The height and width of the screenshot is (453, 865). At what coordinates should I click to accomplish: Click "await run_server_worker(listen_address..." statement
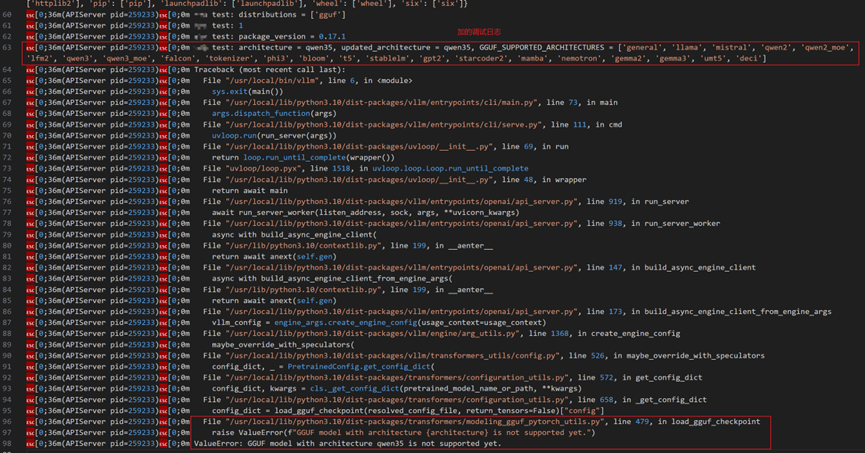[x=365, y=212]
